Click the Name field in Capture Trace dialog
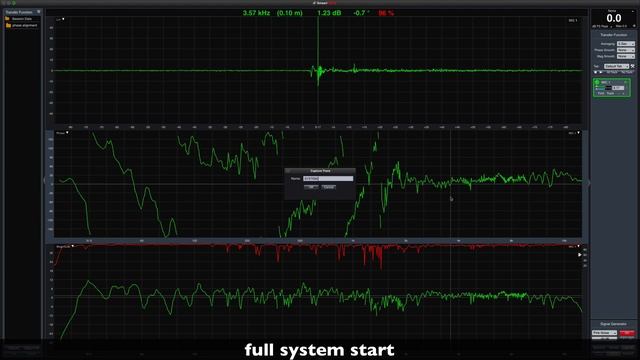 (x=328, y=179)
